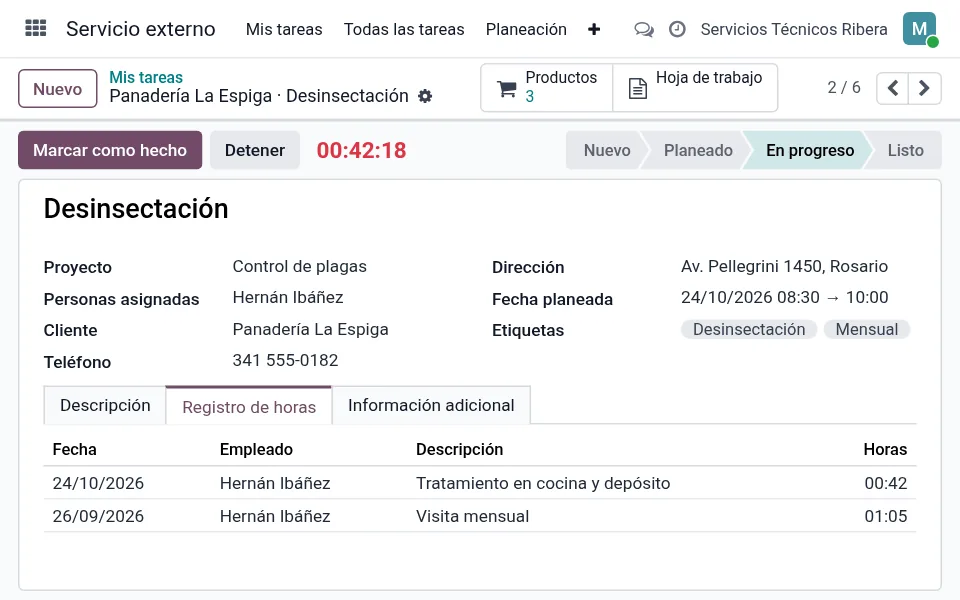Go to next record arrow

pyautogui.click(x=924, y=88)
